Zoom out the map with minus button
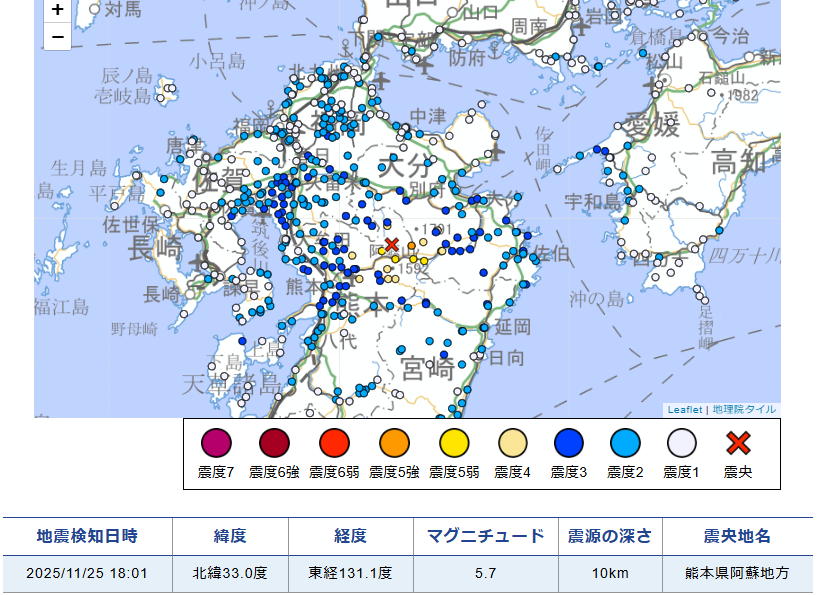This screenshot has height=595, width=817. (57, 37)
